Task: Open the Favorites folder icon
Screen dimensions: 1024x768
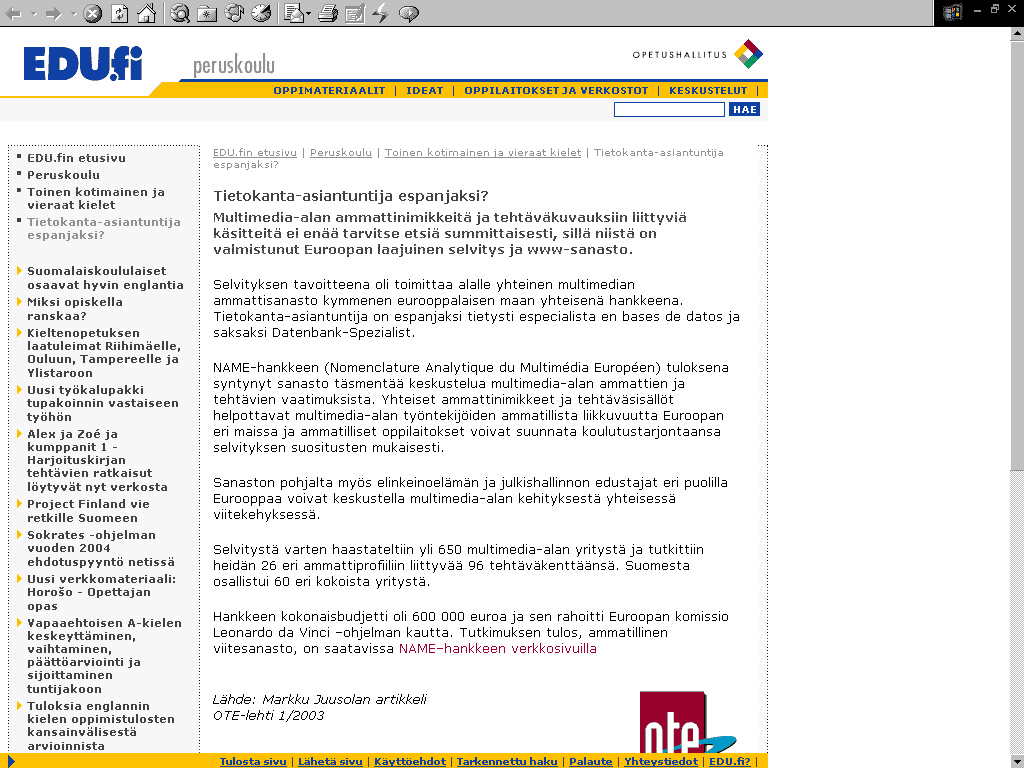Action: (207, 13)
